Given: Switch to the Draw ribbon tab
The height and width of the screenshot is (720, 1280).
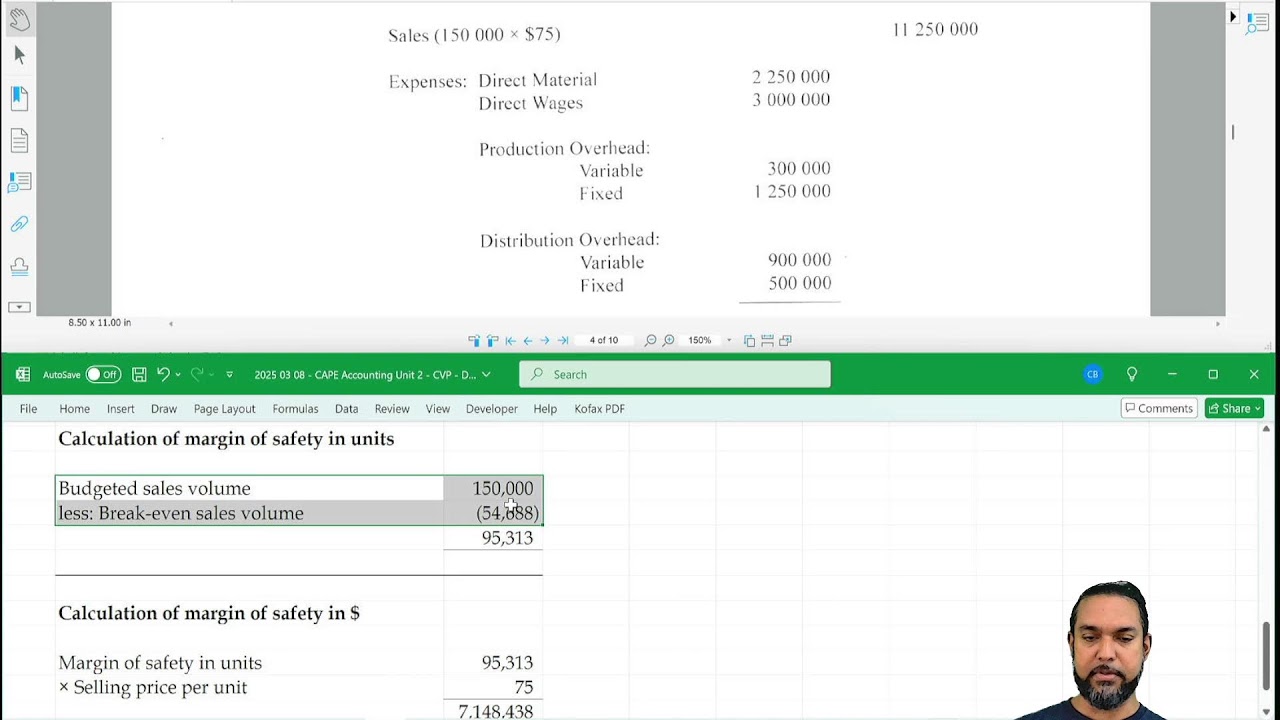Looking at the screenshot, I should 164,409.
